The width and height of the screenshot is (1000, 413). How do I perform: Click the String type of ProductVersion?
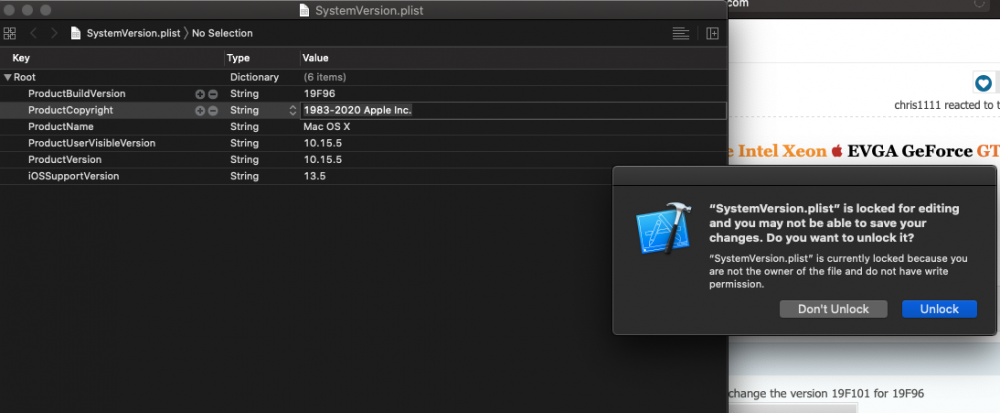pyautogui.click(x=244, y=159)
